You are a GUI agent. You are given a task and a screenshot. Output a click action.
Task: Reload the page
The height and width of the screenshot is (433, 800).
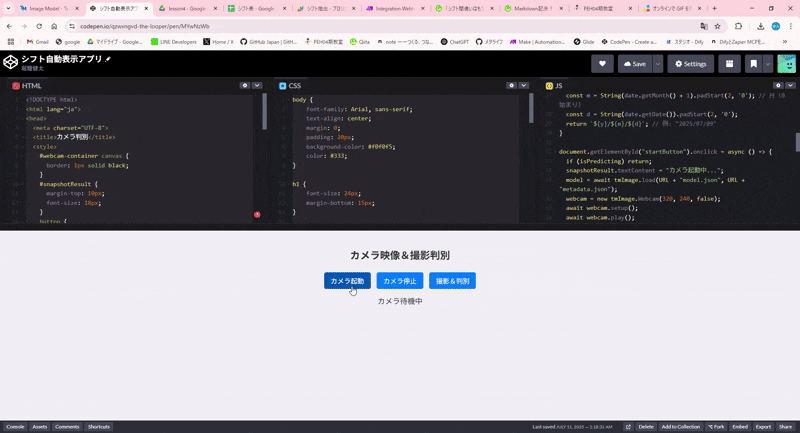[x=39, y=26]
